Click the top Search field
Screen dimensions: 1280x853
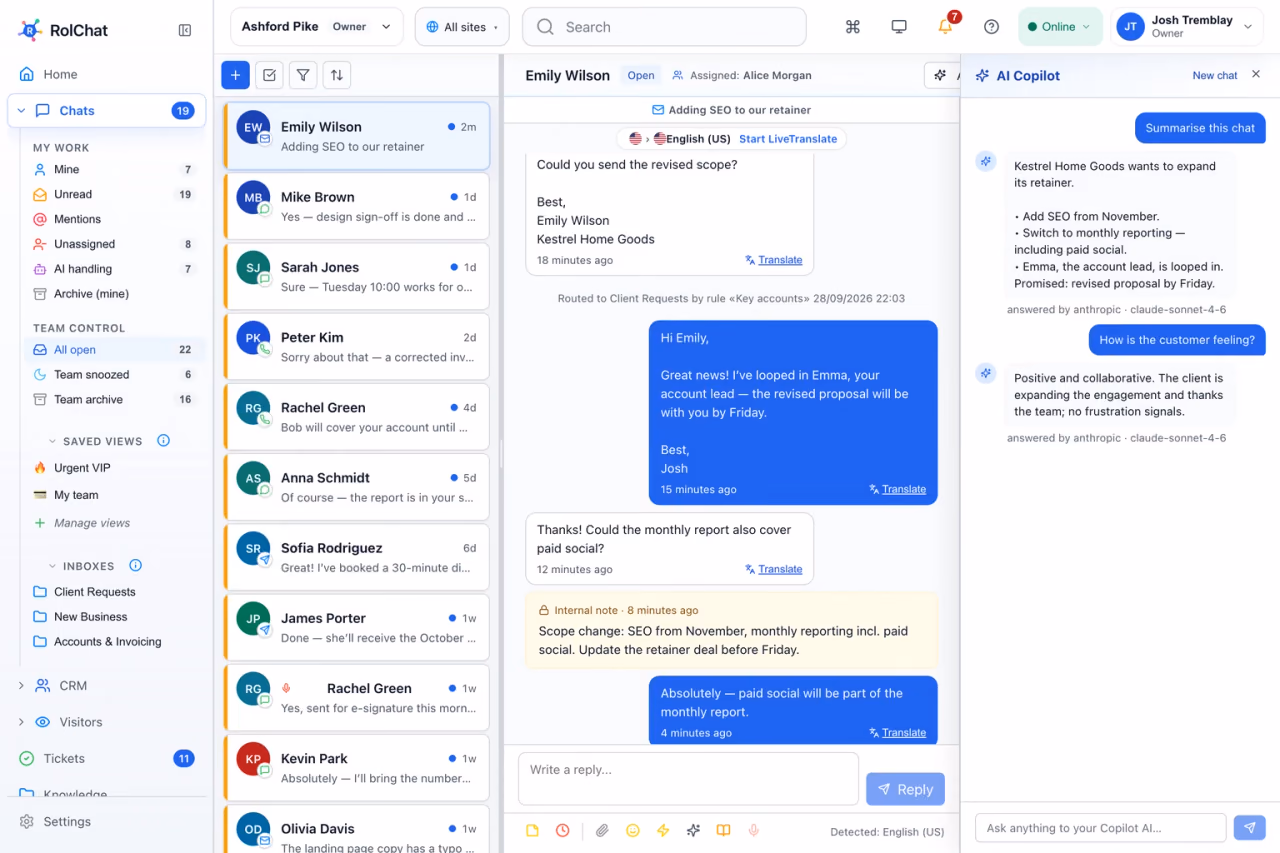tap(664, 27)
